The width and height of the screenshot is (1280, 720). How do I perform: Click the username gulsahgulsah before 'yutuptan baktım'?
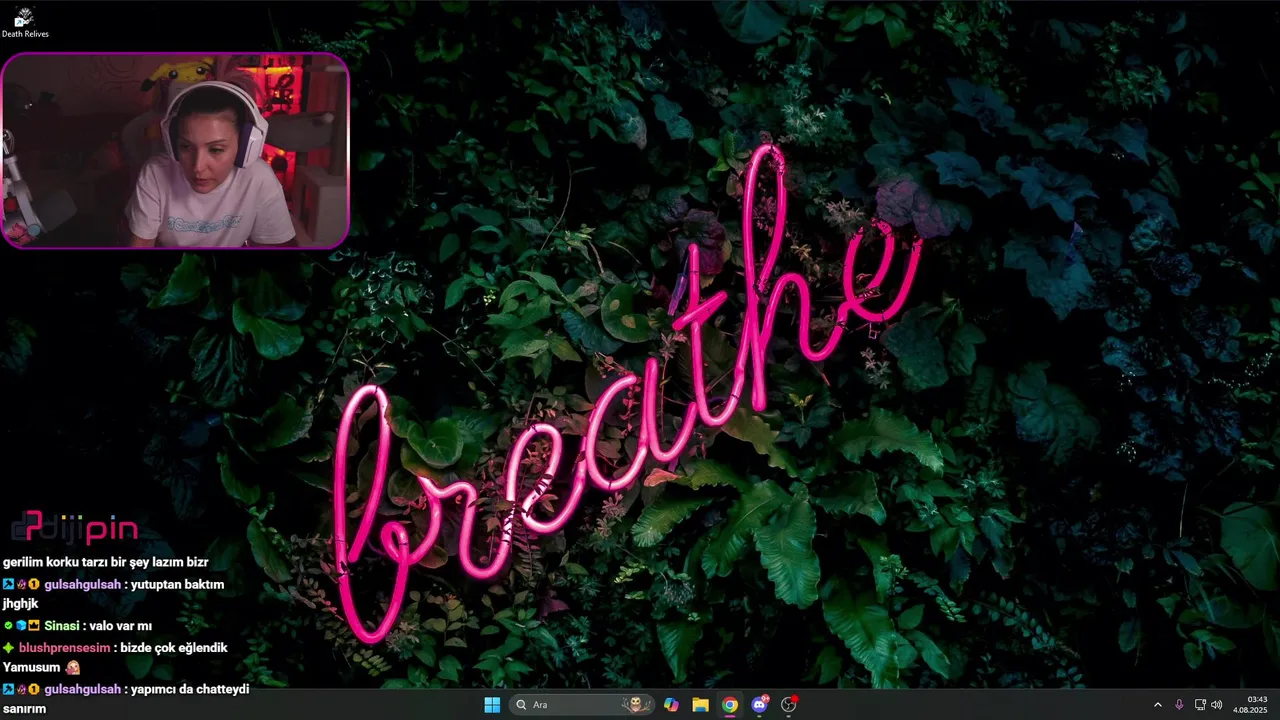(x=82, y=584)
